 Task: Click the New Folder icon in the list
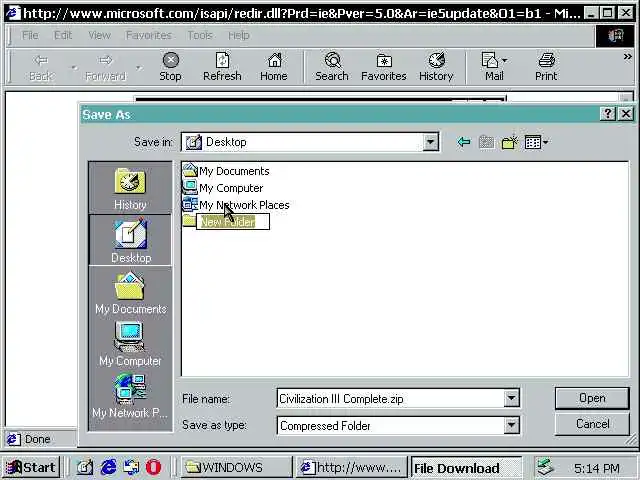pyautogui.click(x=189, y=220)
